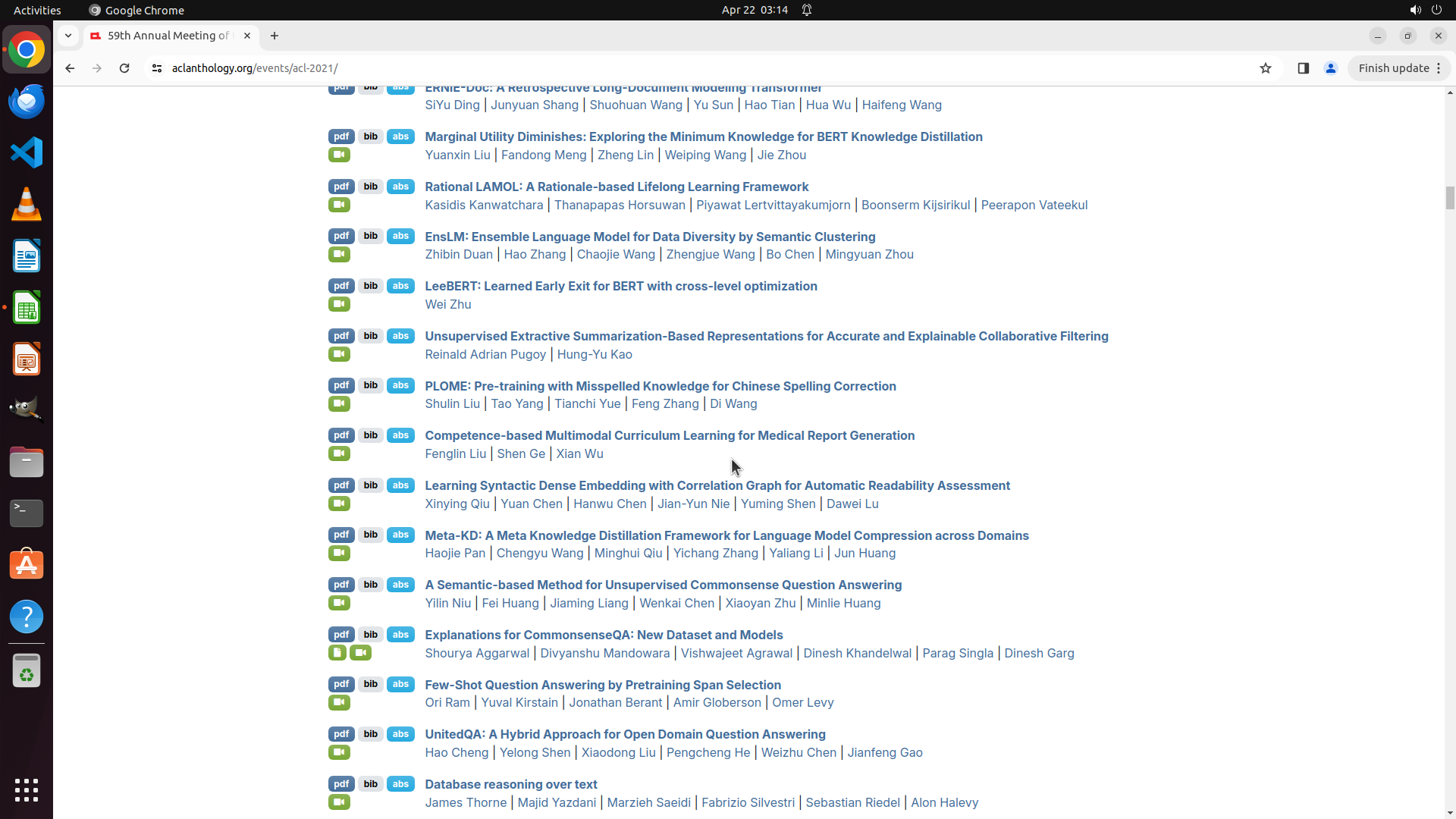The width and height of the screenshot is (1456, 819).
Task: Bookmark this page with the star icon
Action: [x=1265, y=68]
